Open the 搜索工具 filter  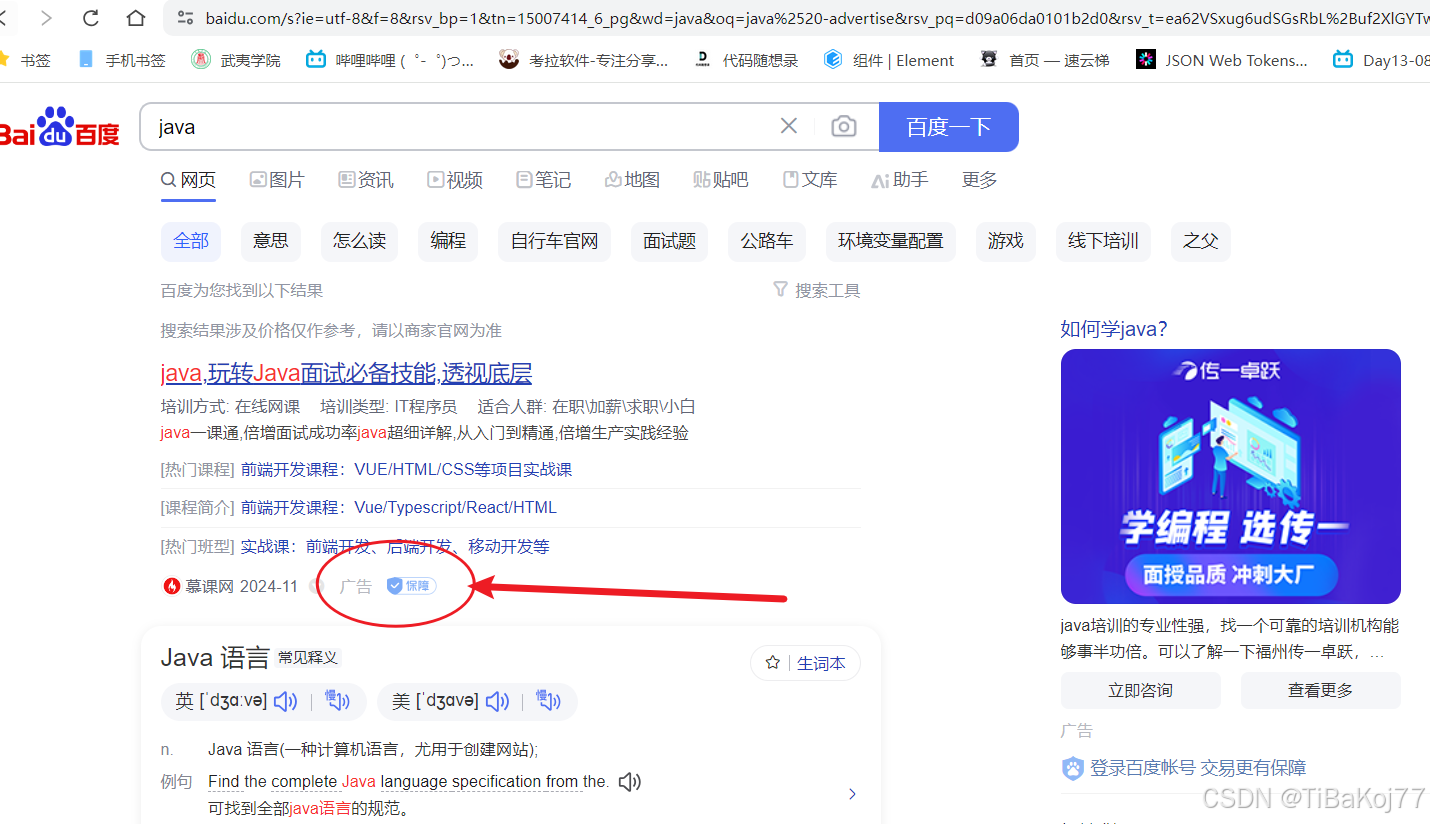click(816, 291)
